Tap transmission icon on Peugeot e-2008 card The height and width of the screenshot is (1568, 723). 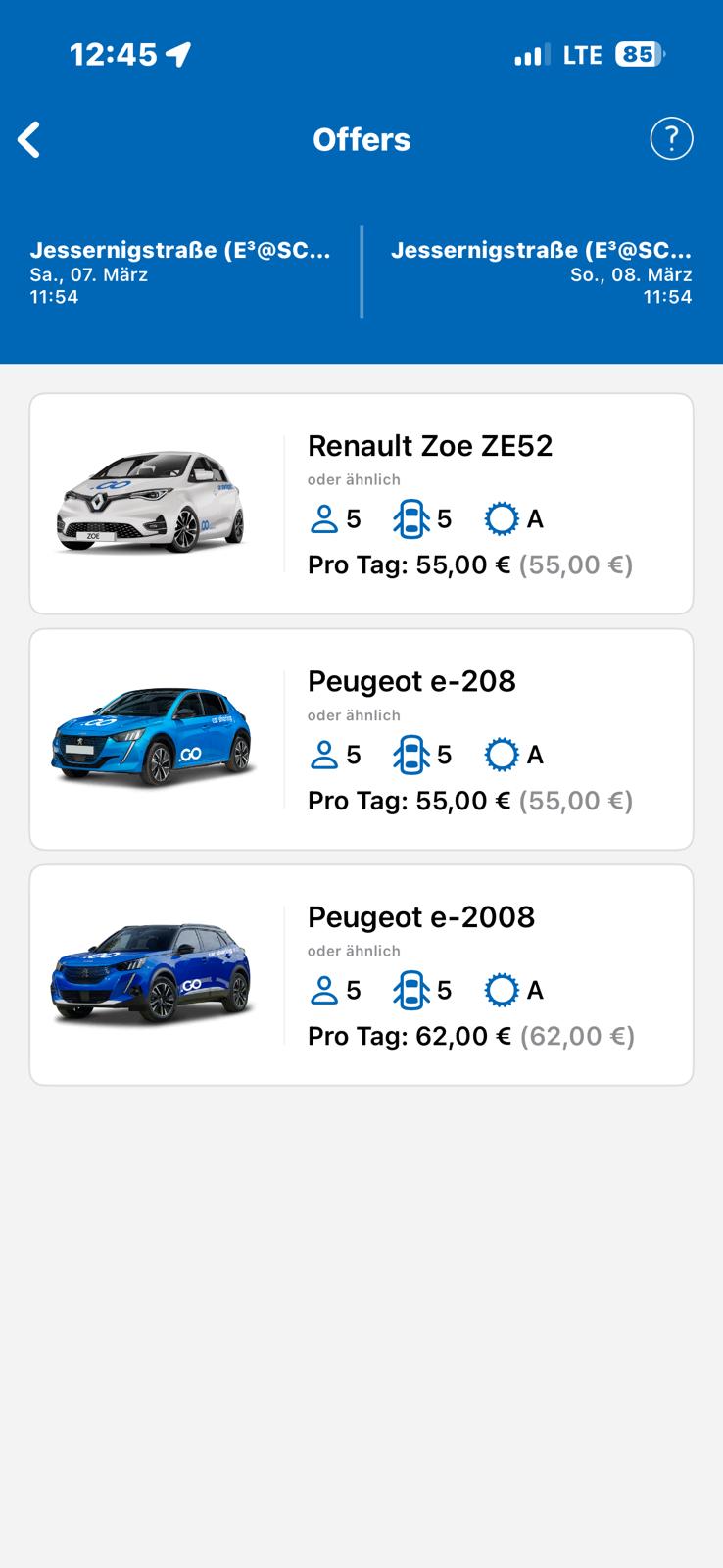(502, 990)
